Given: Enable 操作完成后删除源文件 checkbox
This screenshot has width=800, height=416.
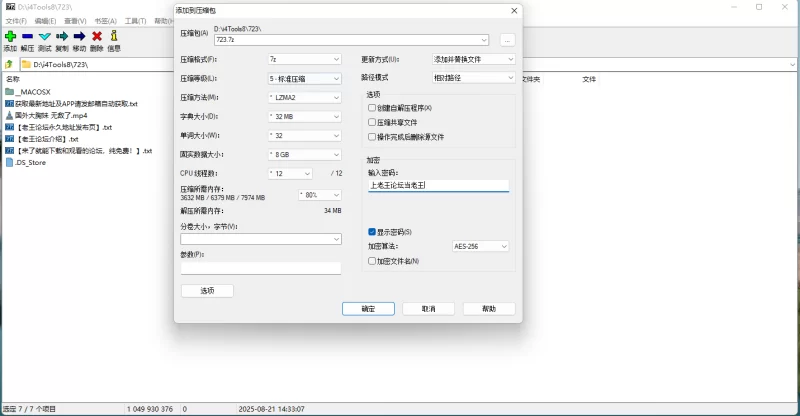Looking at the screenshot, I should tap(372, 137).
